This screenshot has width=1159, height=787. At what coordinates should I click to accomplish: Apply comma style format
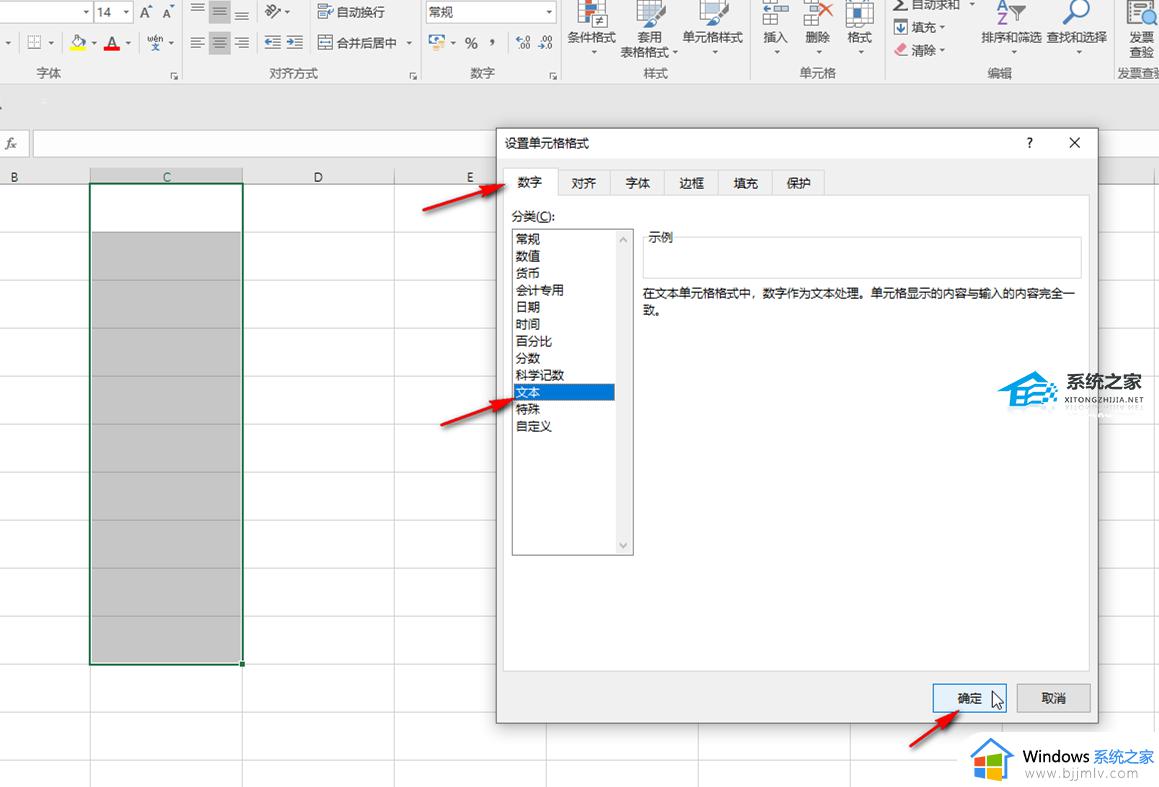492,43
